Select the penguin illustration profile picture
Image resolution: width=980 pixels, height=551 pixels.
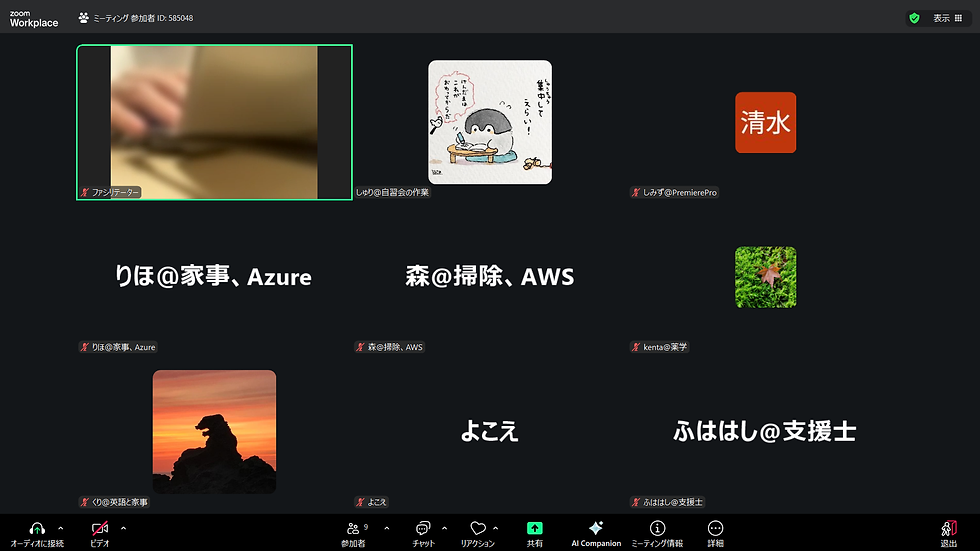tap(490, 122)
